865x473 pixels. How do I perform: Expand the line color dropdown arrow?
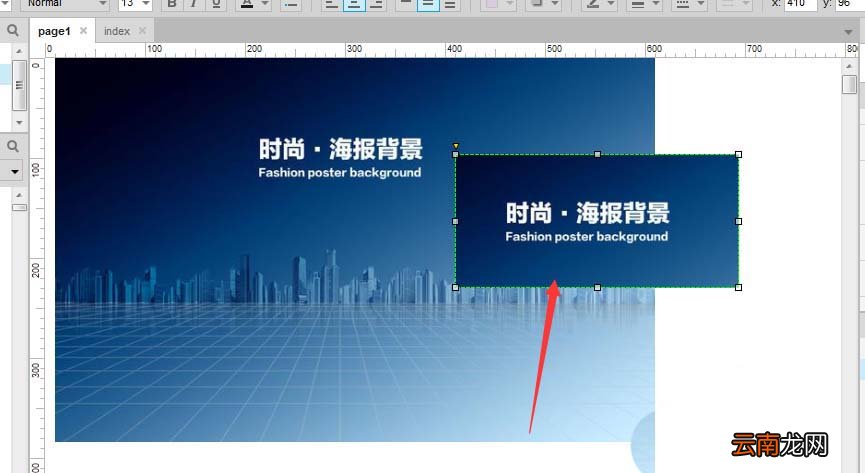tap(611, 4)
